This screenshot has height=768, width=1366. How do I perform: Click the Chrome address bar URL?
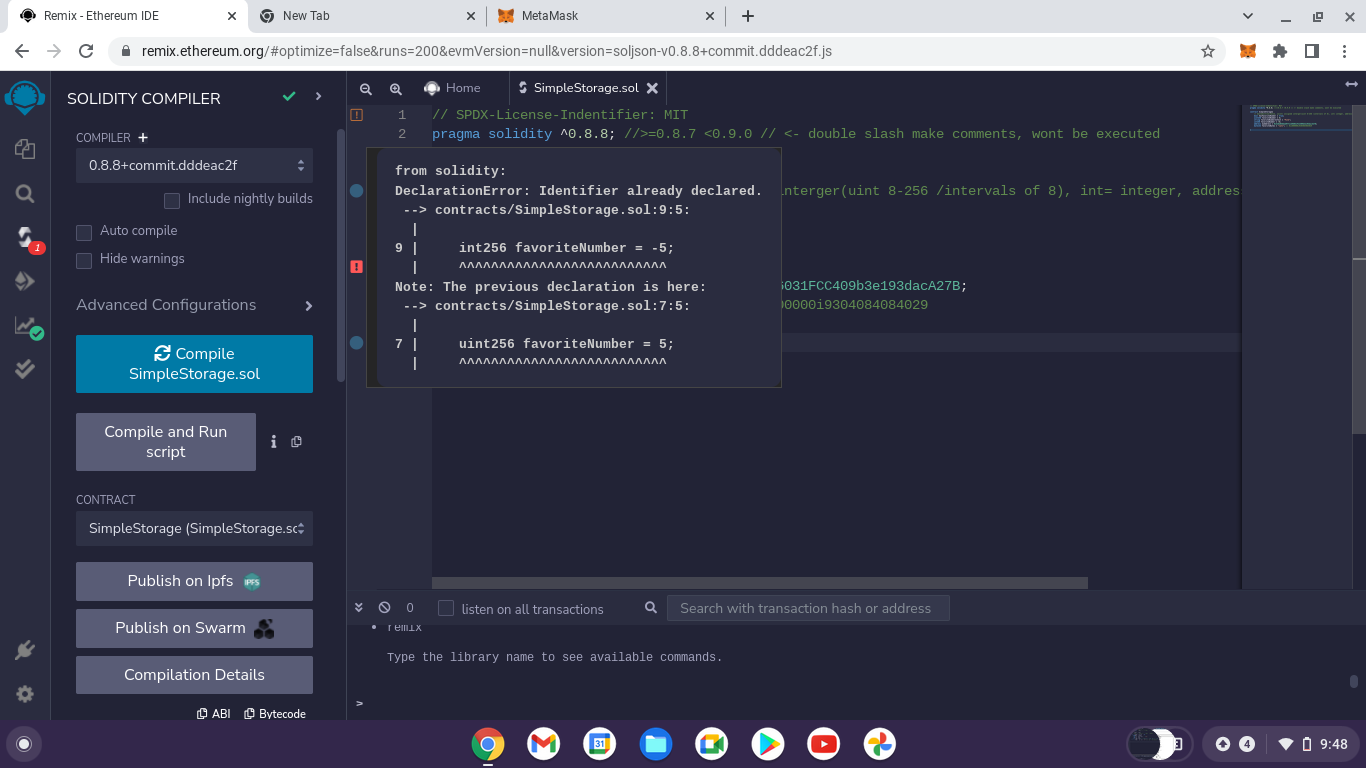coord(487,51)
